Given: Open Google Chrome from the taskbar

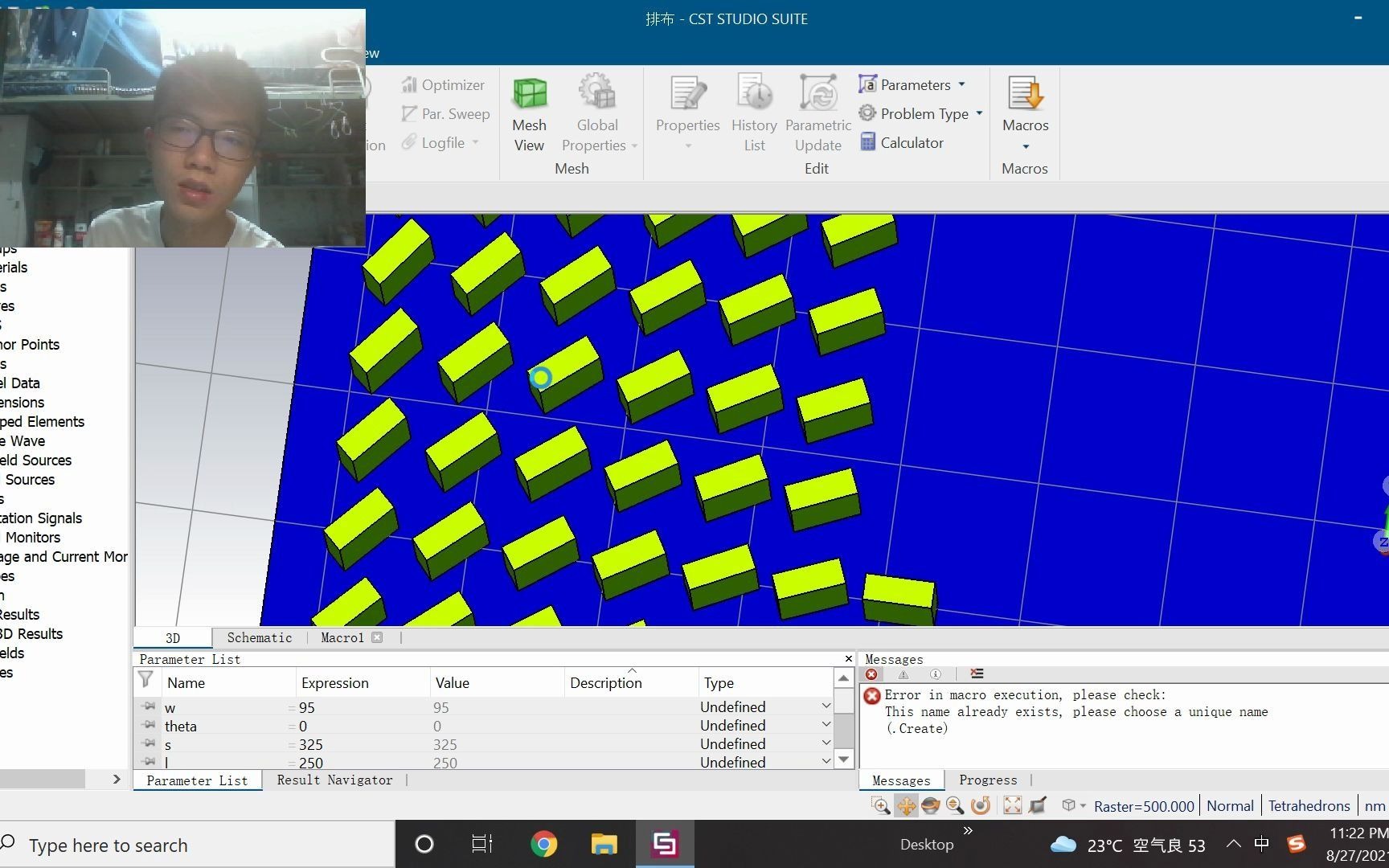Looking at the screenshot, I should (543, 844).
